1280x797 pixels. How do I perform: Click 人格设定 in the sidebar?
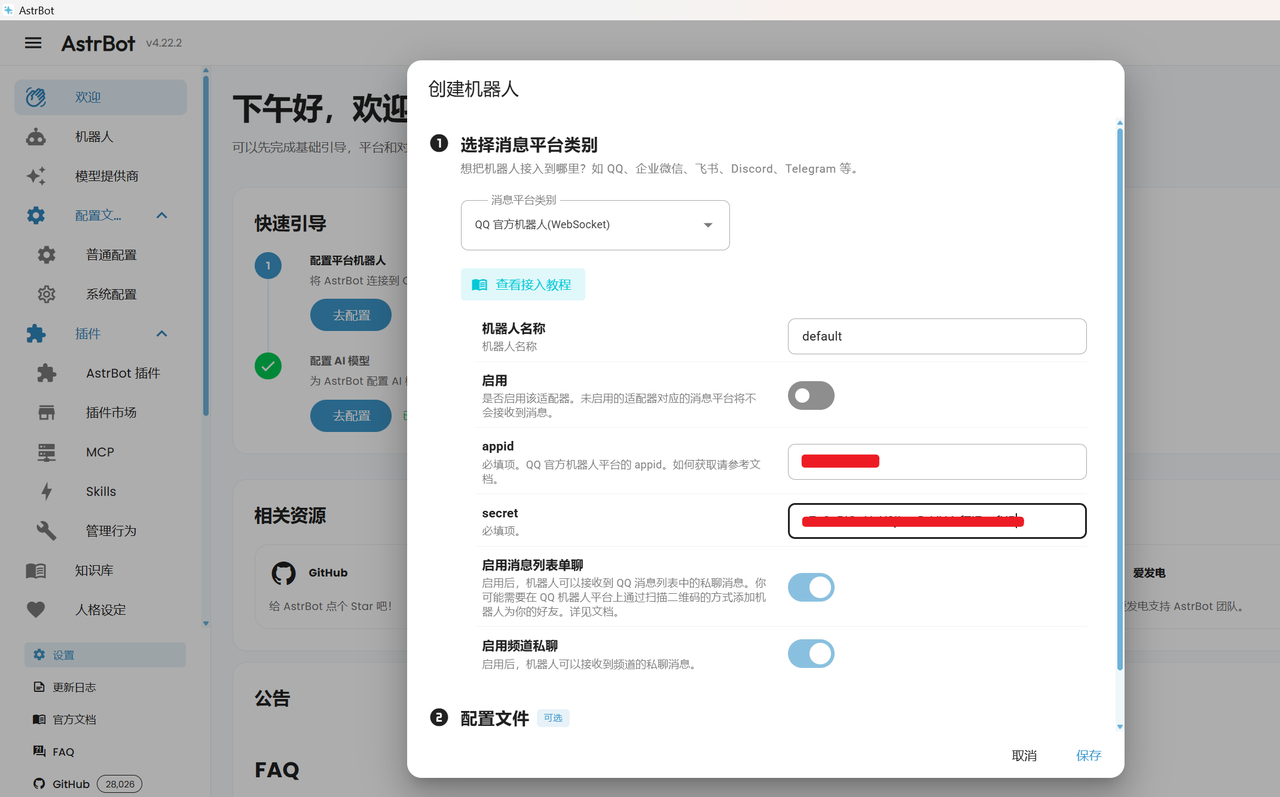101,610
